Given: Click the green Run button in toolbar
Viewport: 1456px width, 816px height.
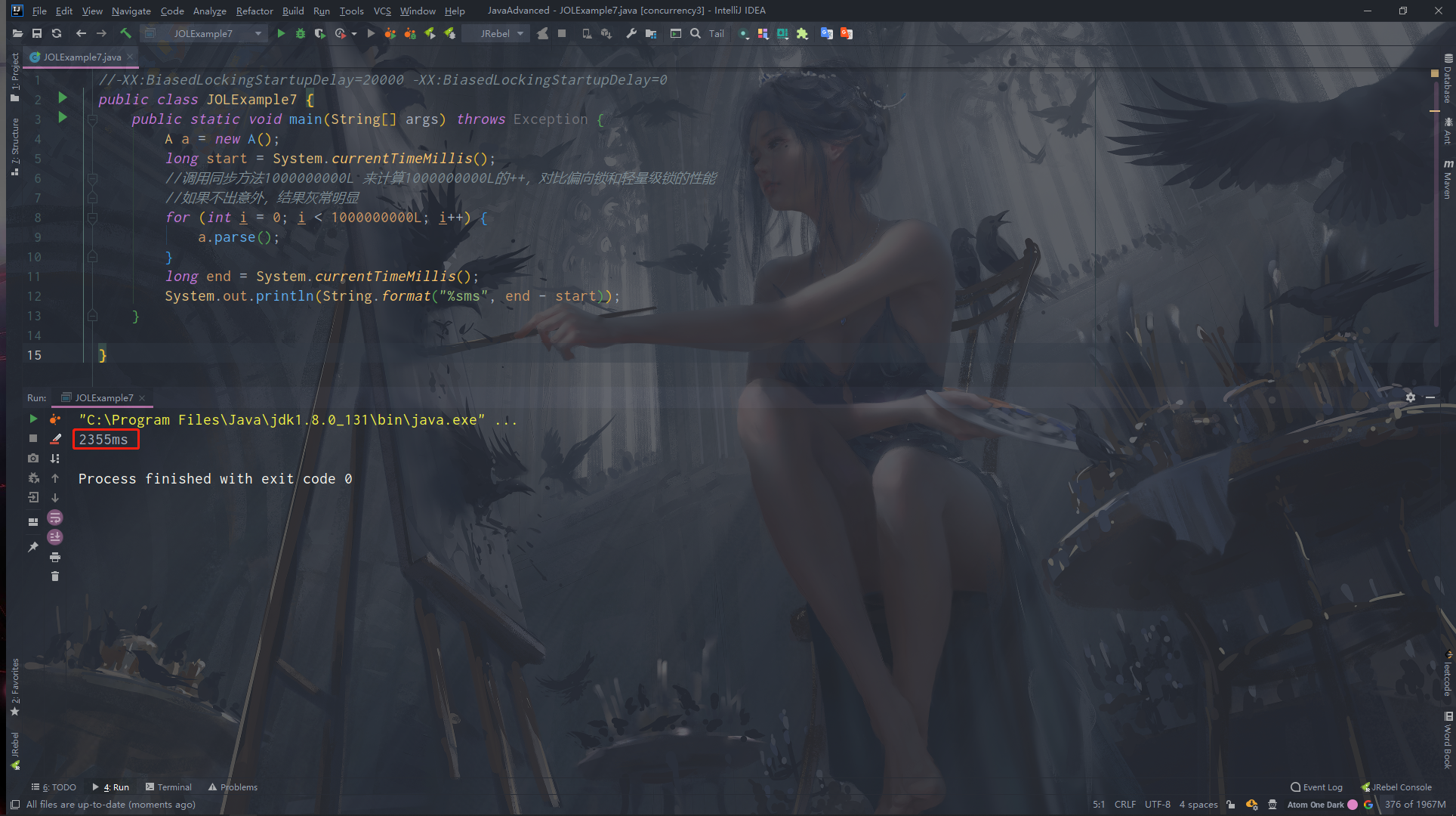Looking at the screenshot, I should pos(281,33).
